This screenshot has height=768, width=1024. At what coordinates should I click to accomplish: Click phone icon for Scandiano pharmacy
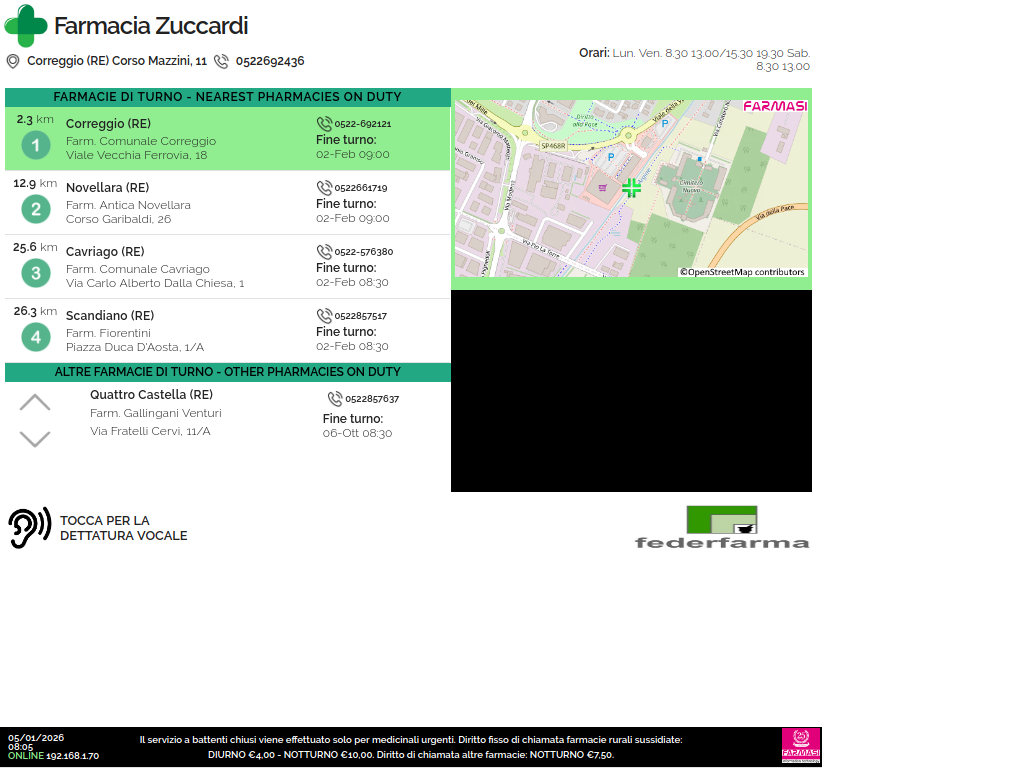(x=324, y=316)
